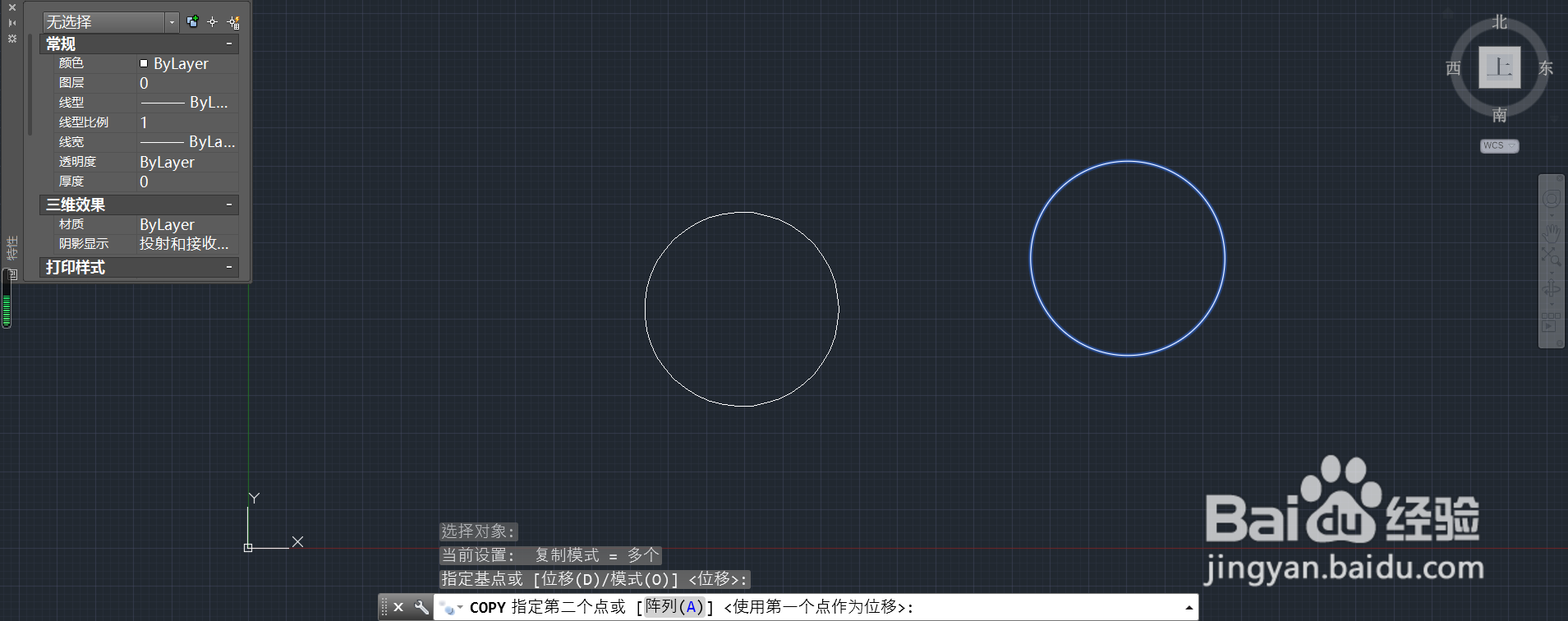
Task: Open ShowMotion tool in navigation bar
Action: [1551, 324]
